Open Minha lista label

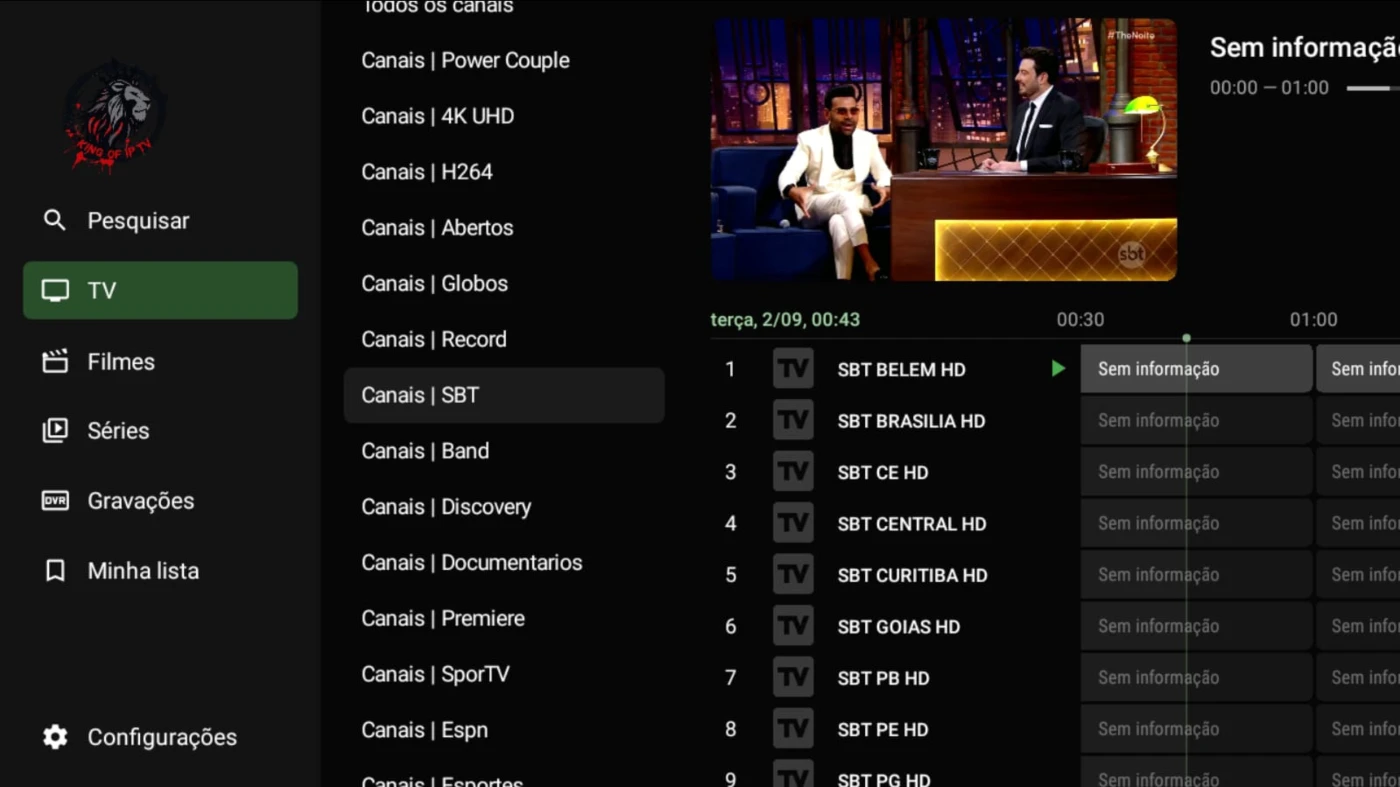(143, 571)
